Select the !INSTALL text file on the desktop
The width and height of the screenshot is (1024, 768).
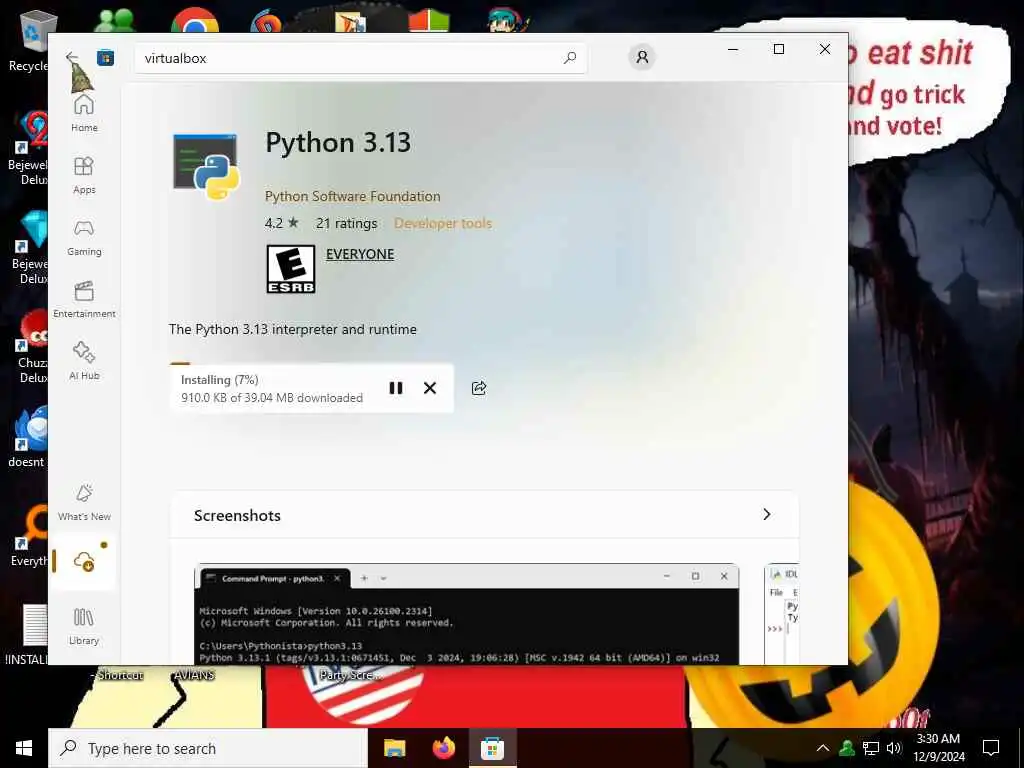click(27, 635)
